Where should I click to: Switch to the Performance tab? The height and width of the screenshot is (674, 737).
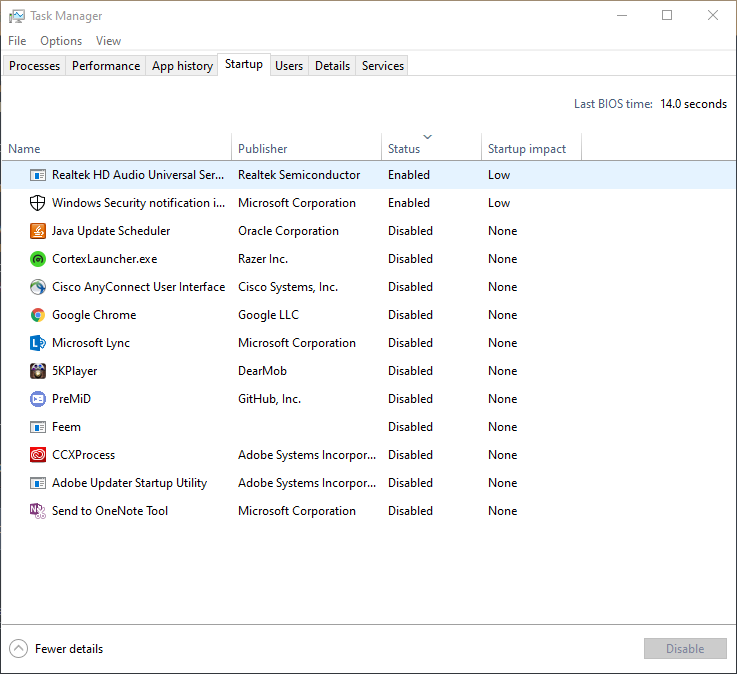(x=106, y=66)
